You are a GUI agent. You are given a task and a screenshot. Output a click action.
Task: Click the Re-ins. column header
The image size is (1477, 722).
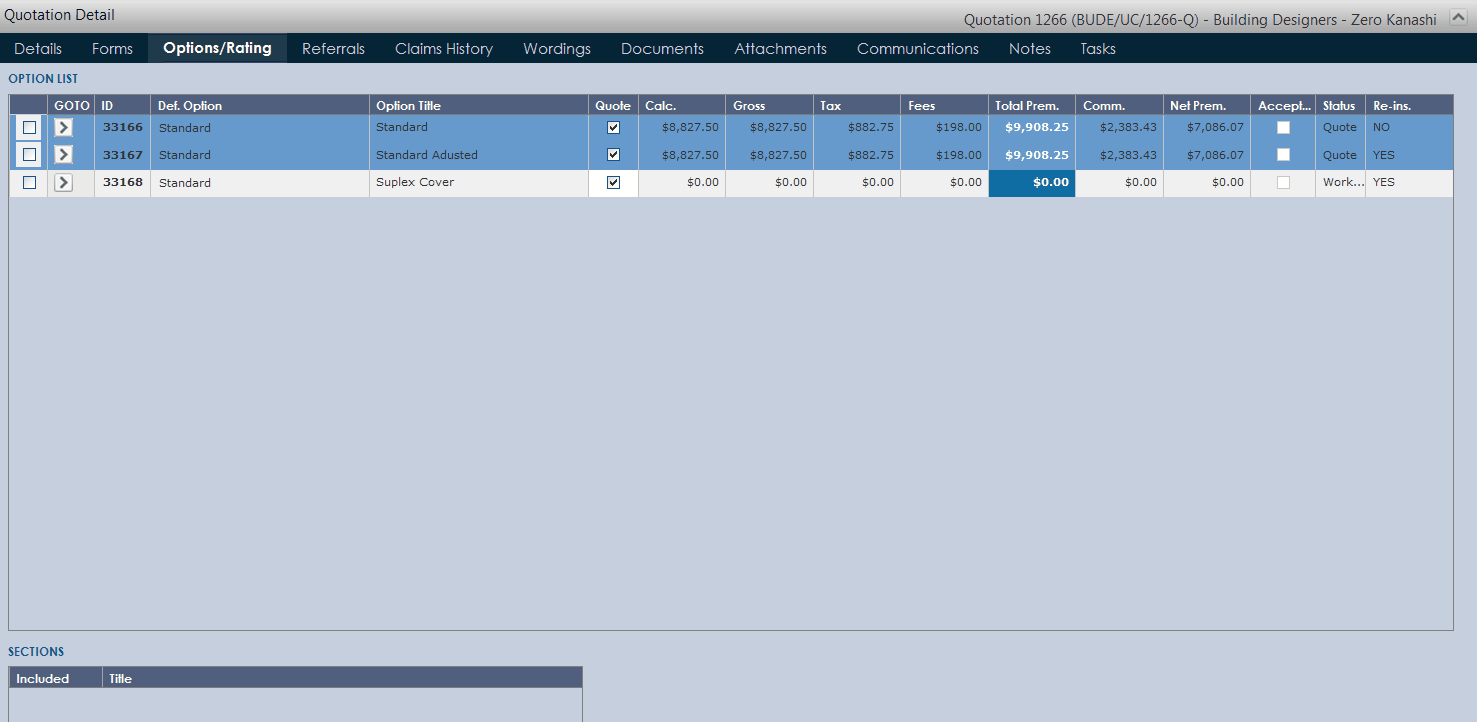tap(1409, 105)
